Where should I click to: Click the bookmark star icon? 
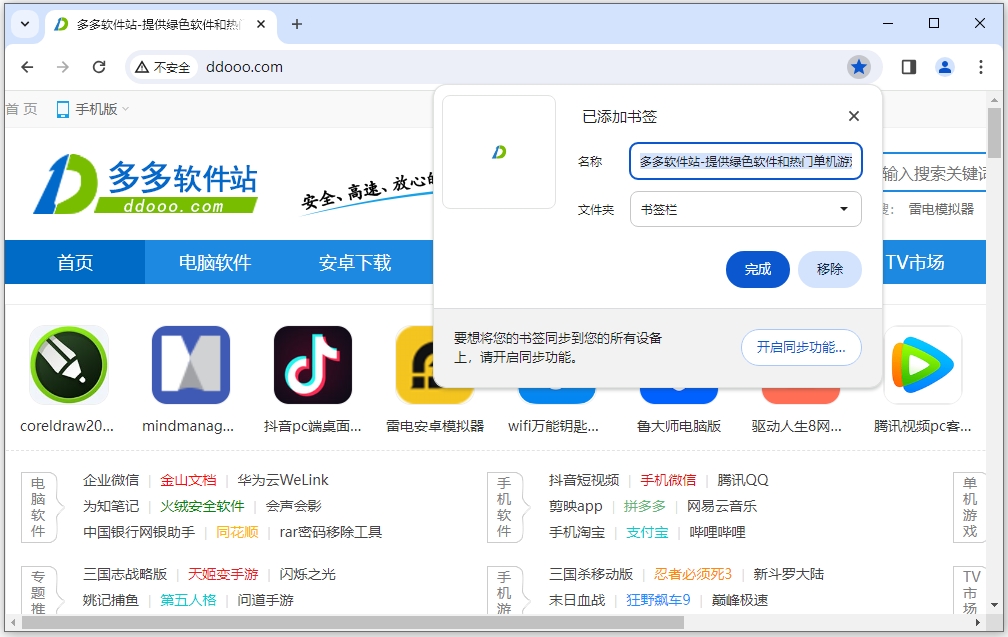859,67
